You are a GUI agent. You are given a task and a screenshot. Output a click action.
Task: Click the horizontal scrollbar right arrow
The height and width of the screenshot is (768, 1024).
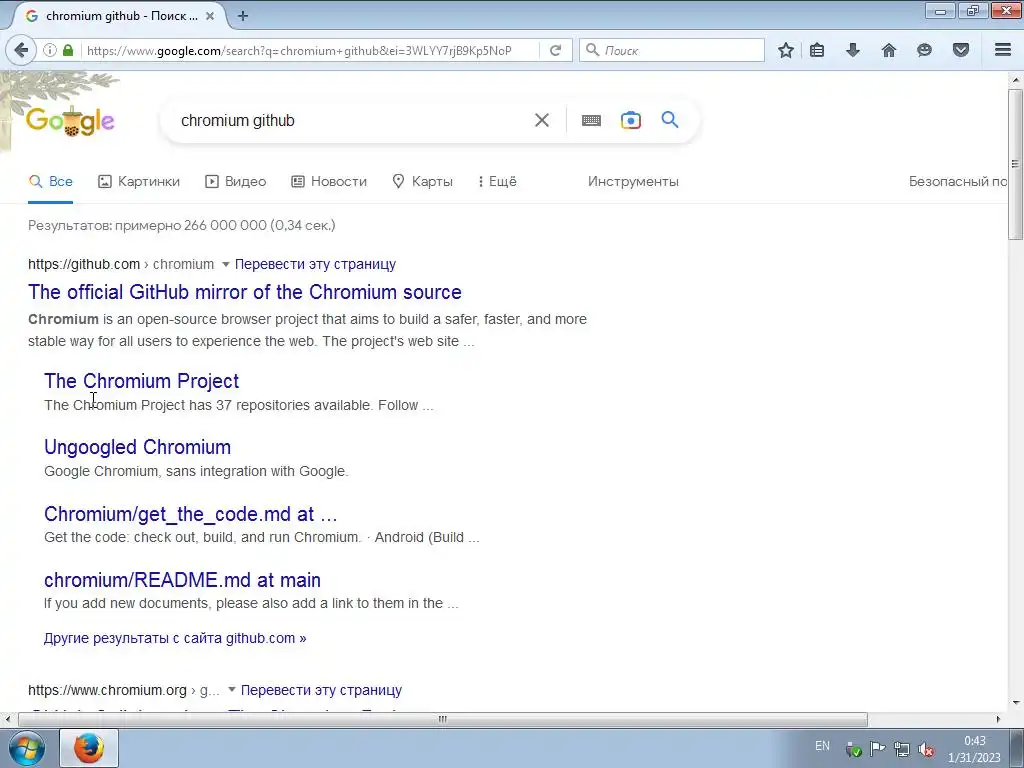pyautogui.click(x=998, y=719)
